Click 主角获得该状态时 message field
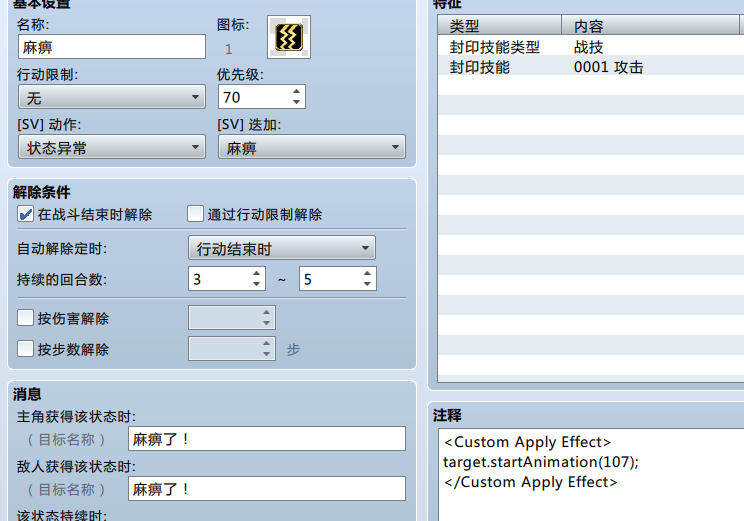 pos(267,438)
